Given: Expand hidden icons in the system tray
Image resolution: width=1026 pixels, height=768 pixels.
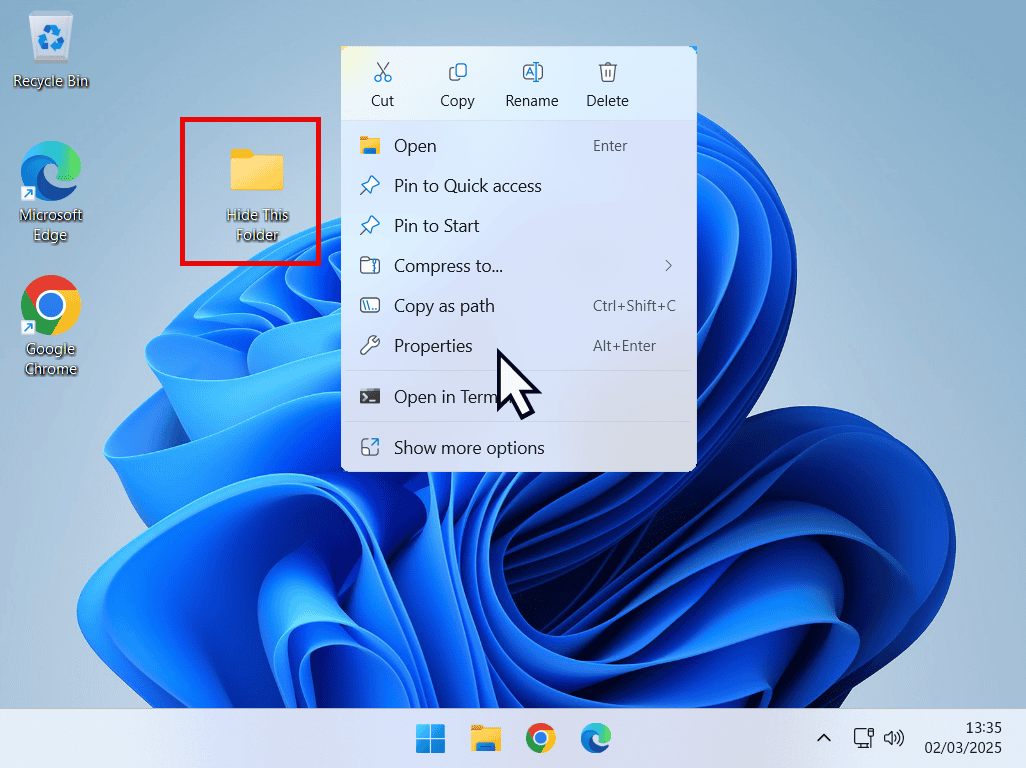Looking at the screenshot, I should coord(823,738).
